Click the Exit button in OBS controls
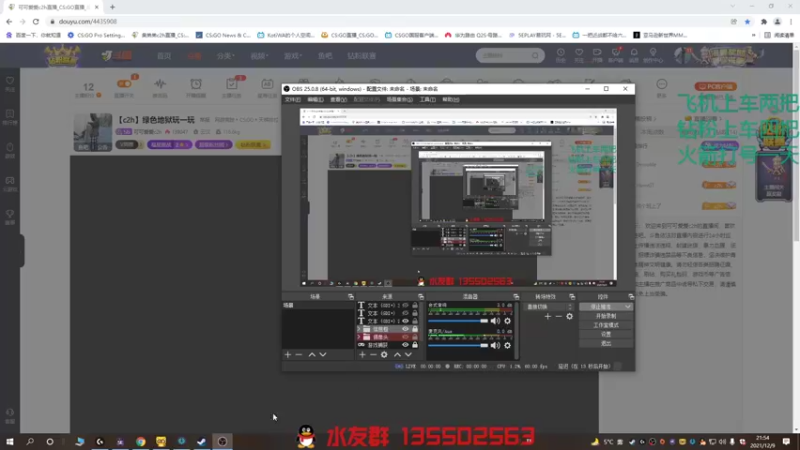 pos(606,343)
